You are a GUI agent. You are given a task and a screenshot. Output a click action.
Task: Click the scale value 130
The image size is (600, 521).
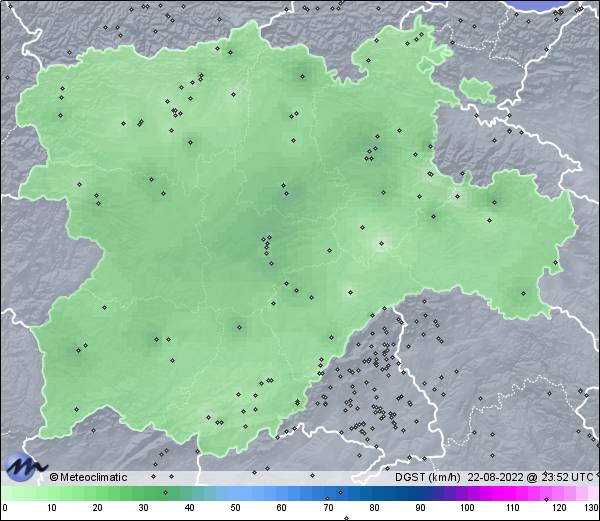click(x=592, y=508)
